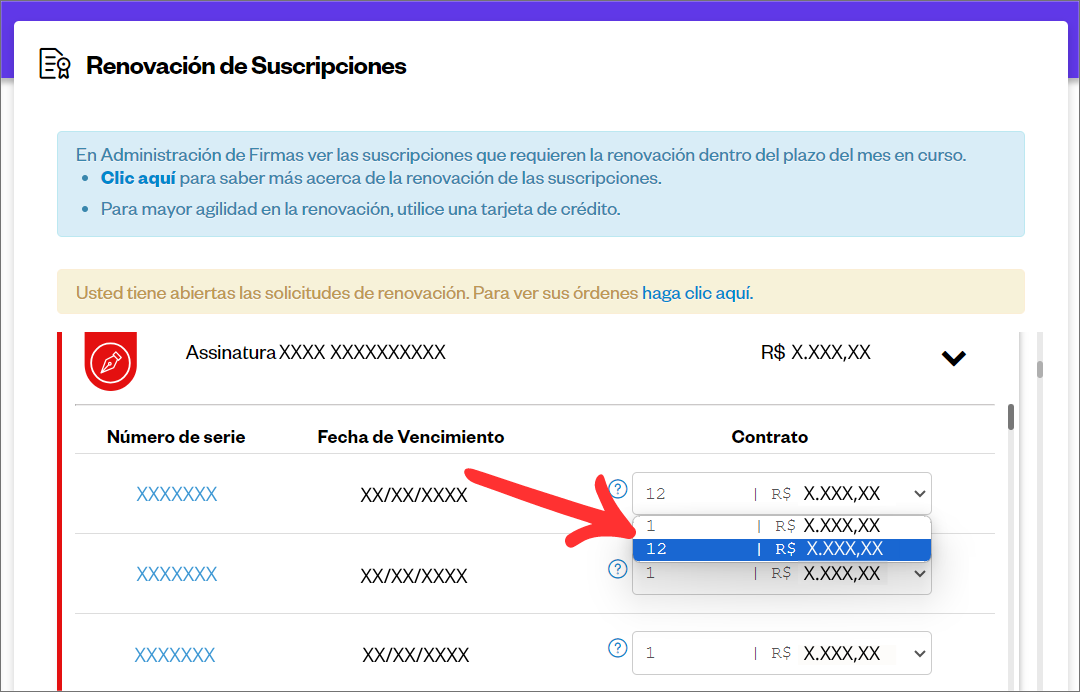Click the Assinatura total price R$ X.XXX,XX

(816, 353)
